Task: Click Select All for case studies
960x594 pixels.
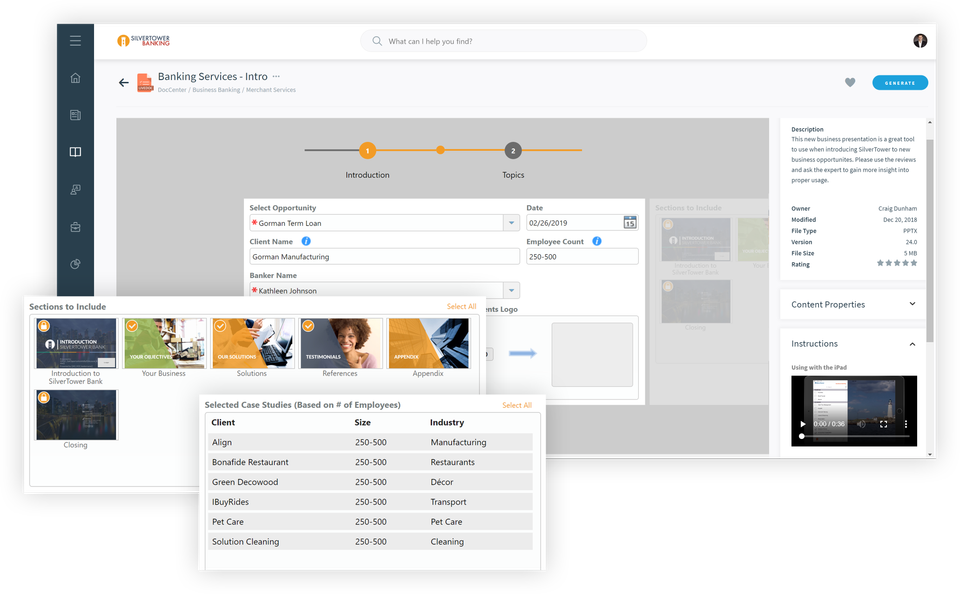Action: 517,405
